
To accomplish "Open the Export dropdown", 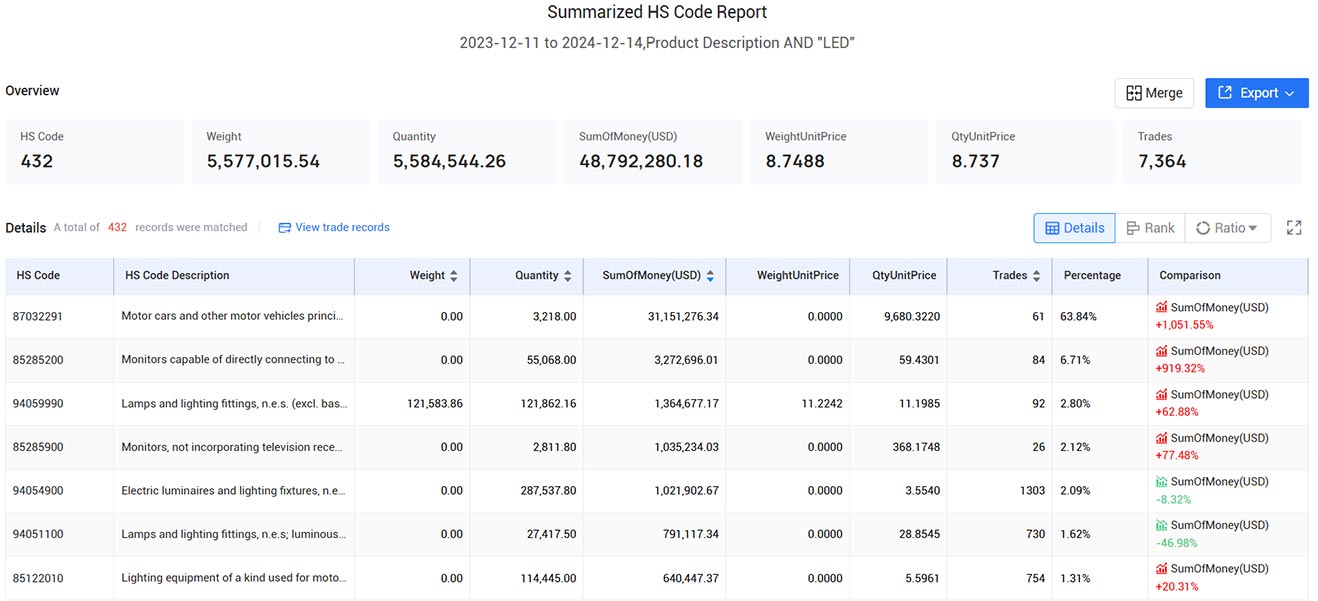I will tap(1257, 93).
